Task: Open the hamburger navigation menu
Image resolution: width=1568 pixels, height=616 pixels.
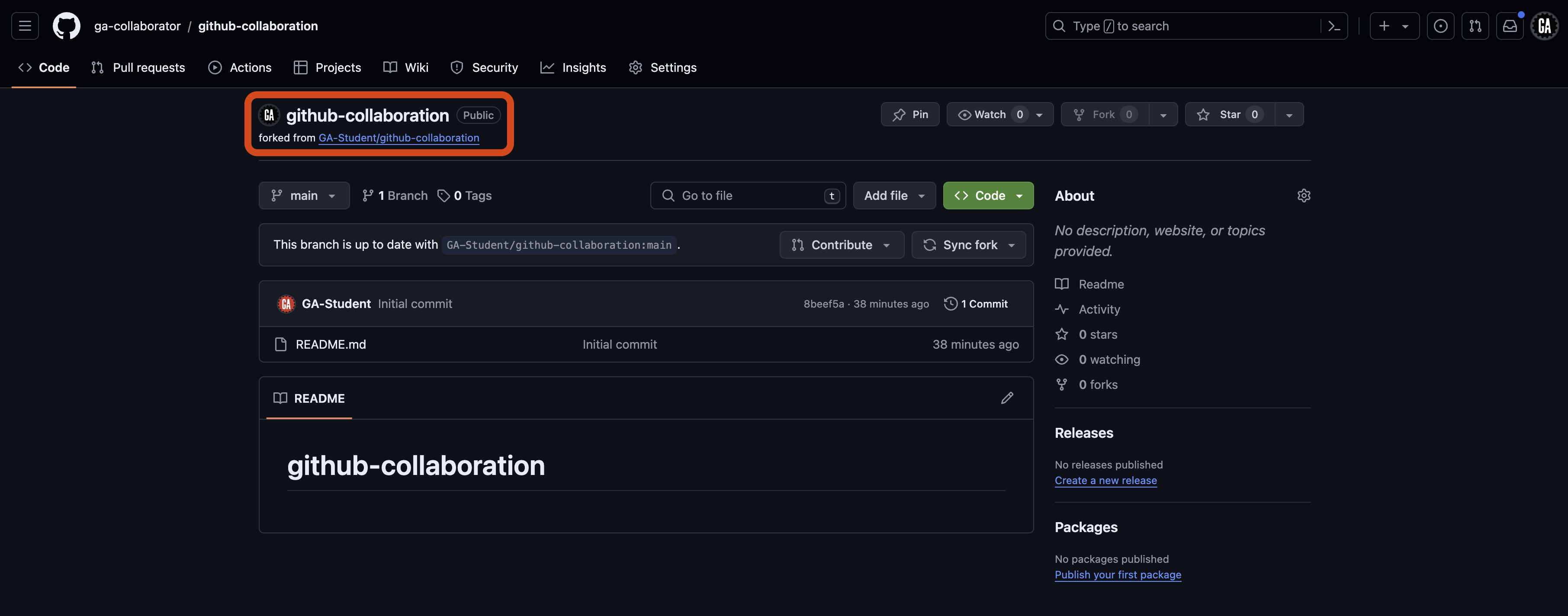Action: coord(24,26)
